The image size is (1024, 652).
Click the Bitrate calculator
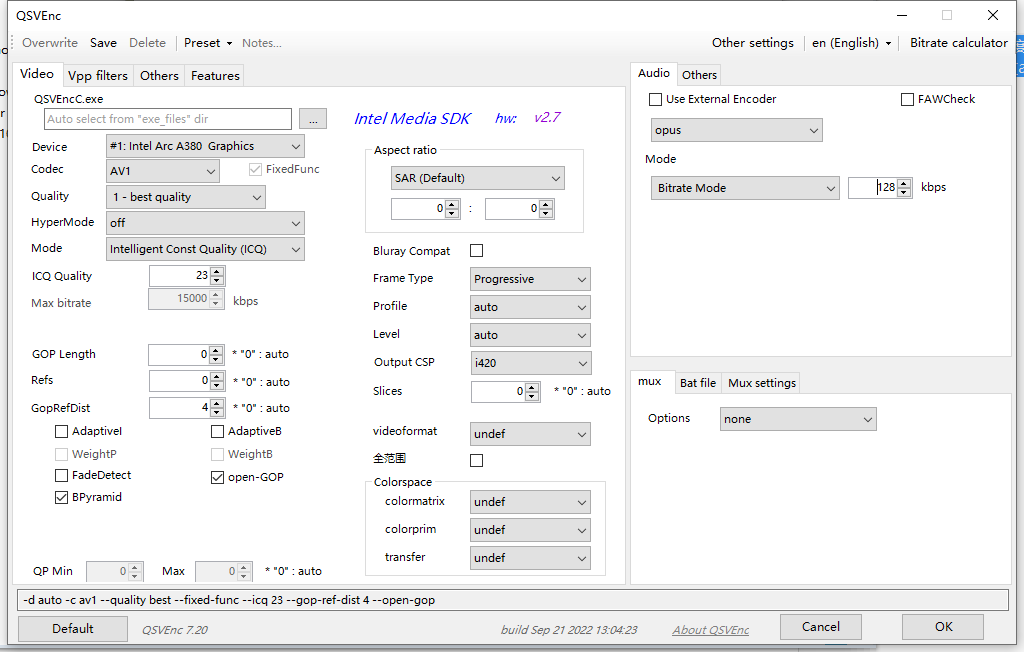[958, 42]
